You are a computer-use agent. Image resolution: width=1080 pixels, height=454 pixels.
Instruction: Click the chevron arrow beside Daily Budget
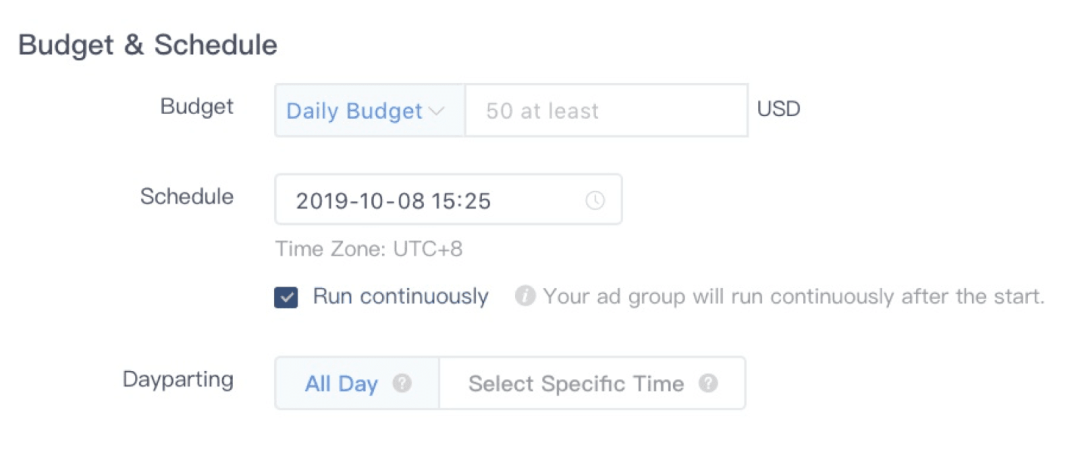click(x=436, y=110)
